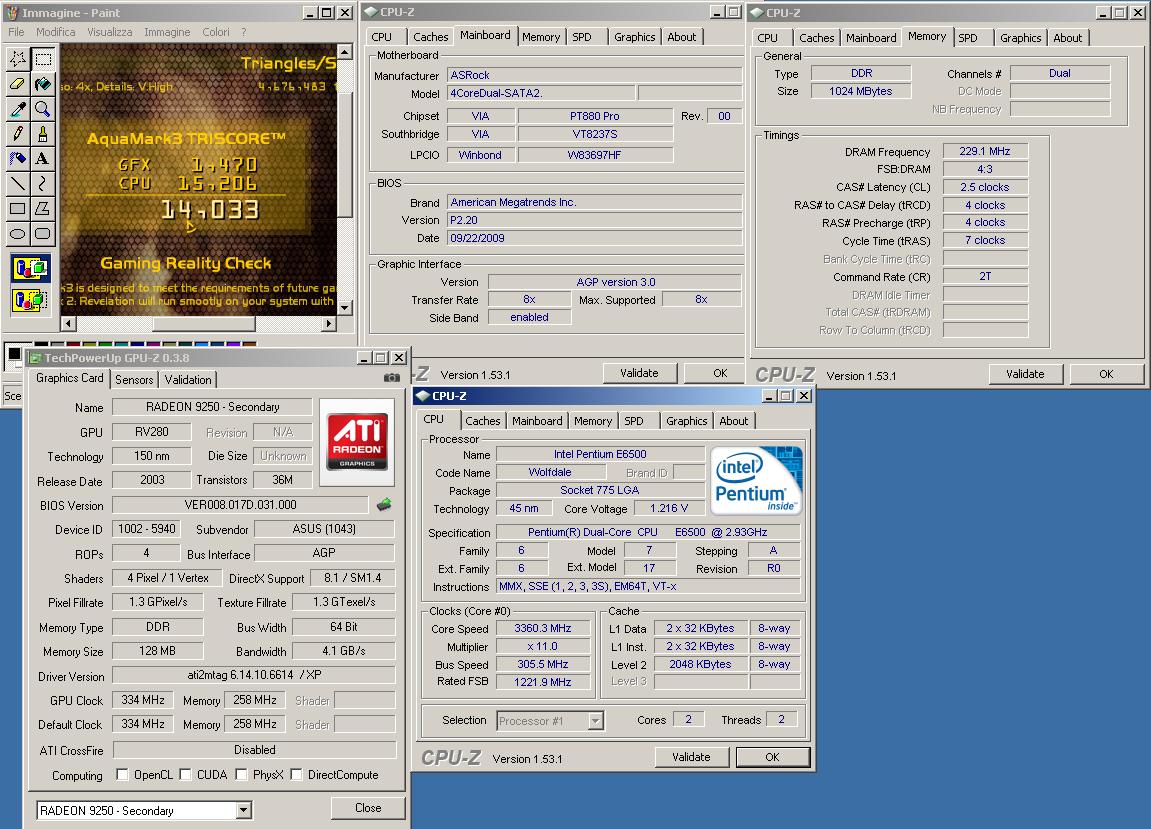The image size is (1151, 829).
Task: Pick the Color Picker eyedropper tool
Action: 18,109
